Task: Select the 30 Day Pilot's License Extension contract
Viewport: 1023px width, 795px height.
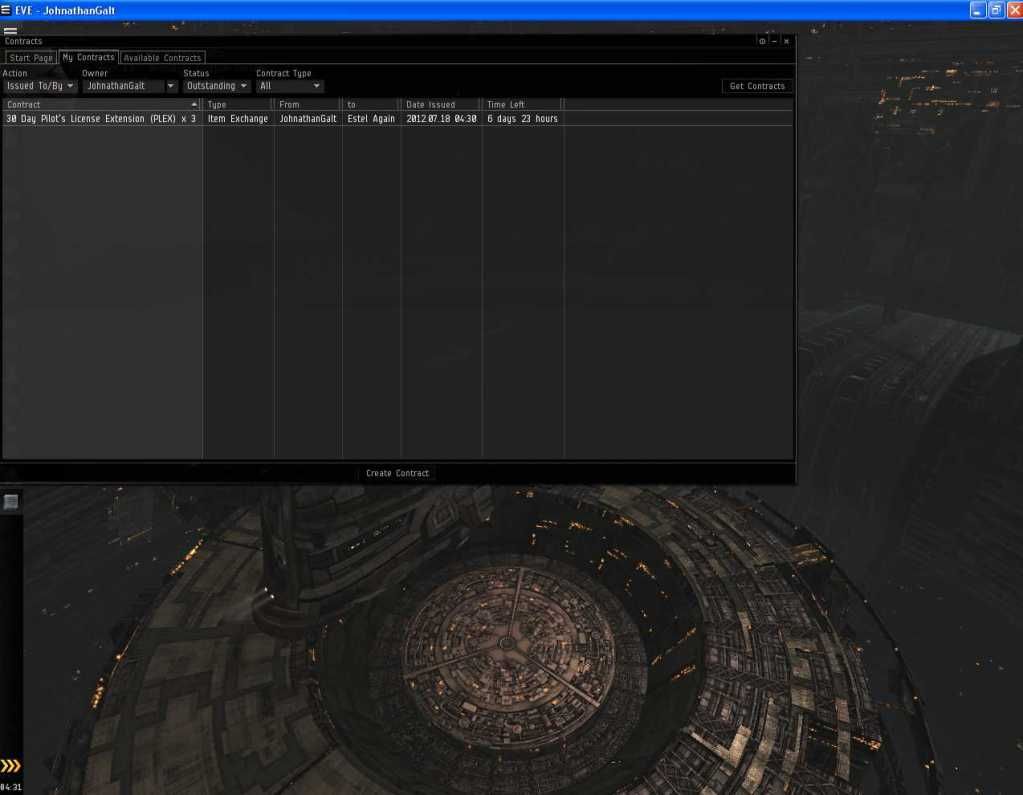Action: click(x=101, y=119)
